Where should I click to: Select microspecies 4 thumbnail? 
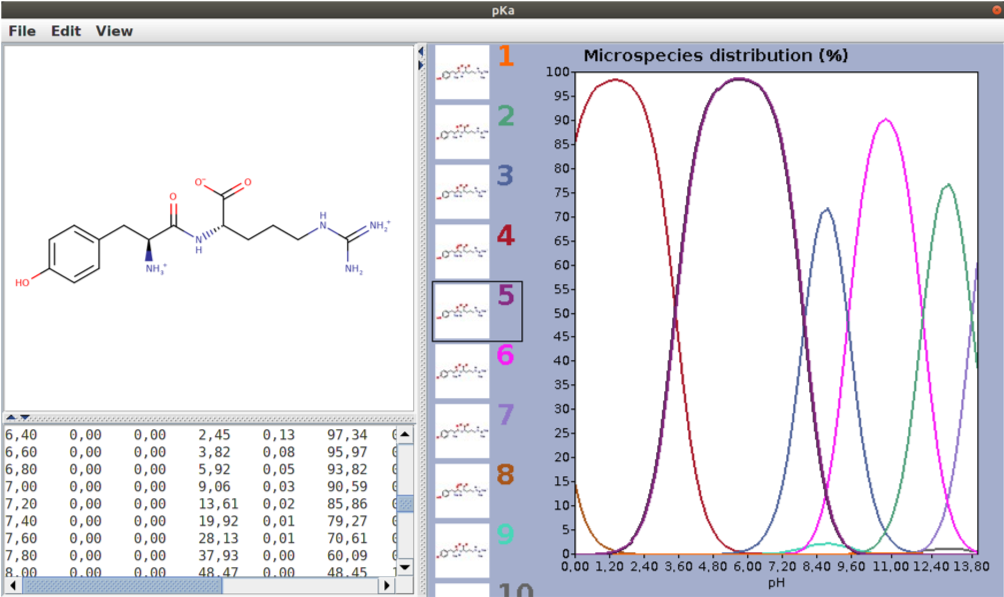(462, 251)
